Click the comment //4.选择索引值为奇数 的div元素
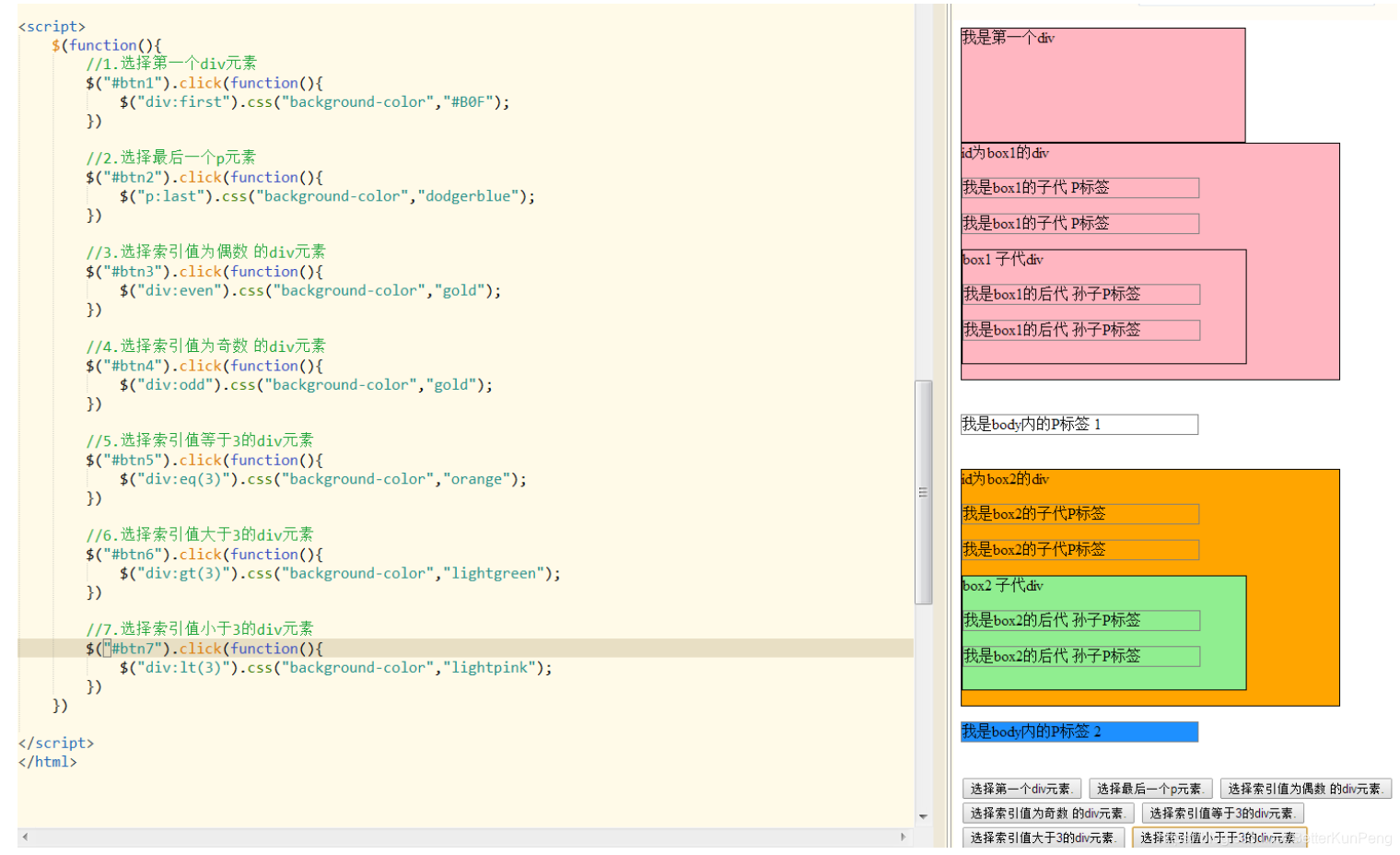1400x855 pixels. pyautogui.click(x=205, y=346)
